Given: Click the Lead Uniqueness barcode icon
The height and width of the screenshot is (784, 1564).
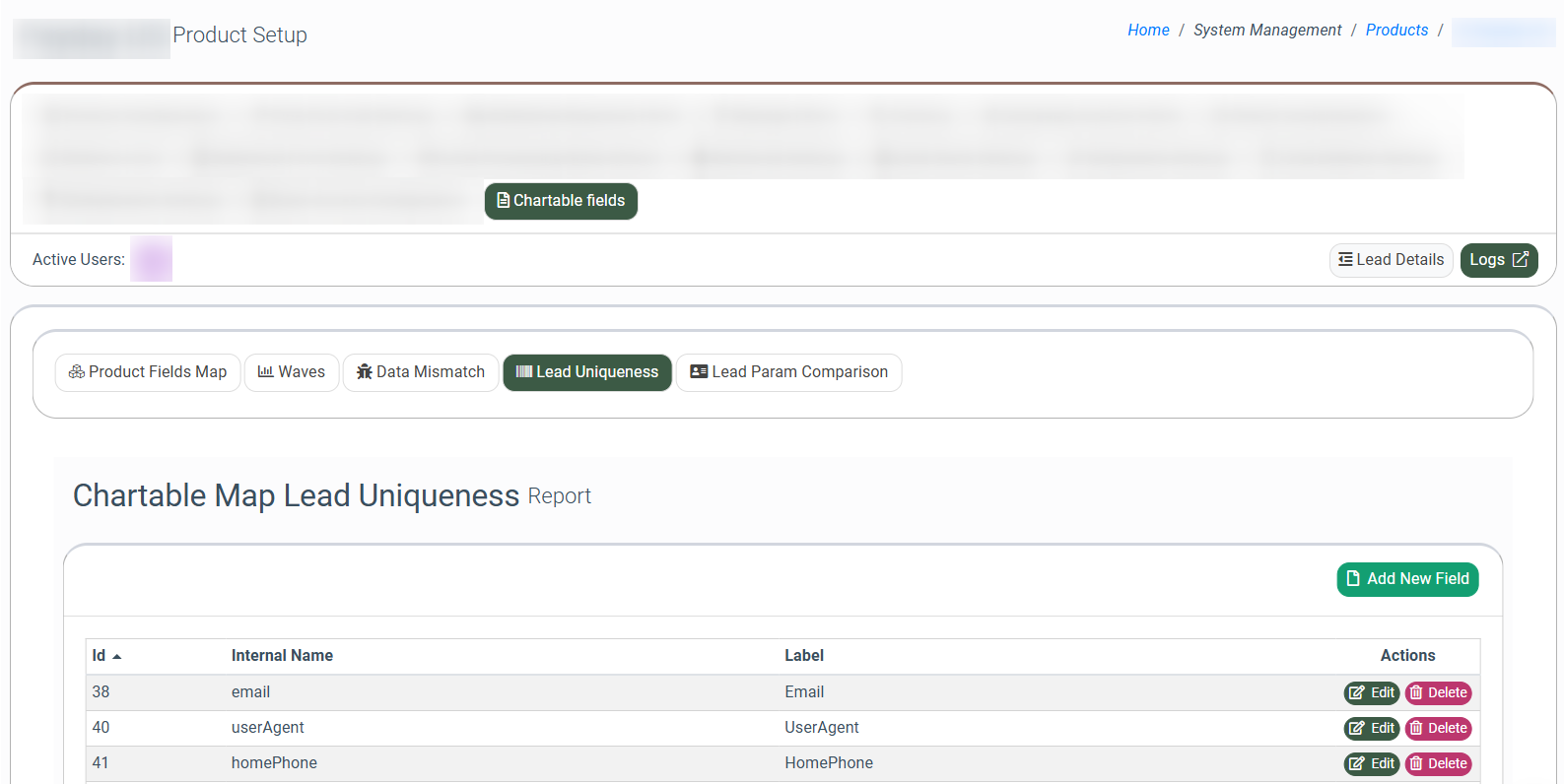Looking at the screenshot, I should (x=524, y=372).
